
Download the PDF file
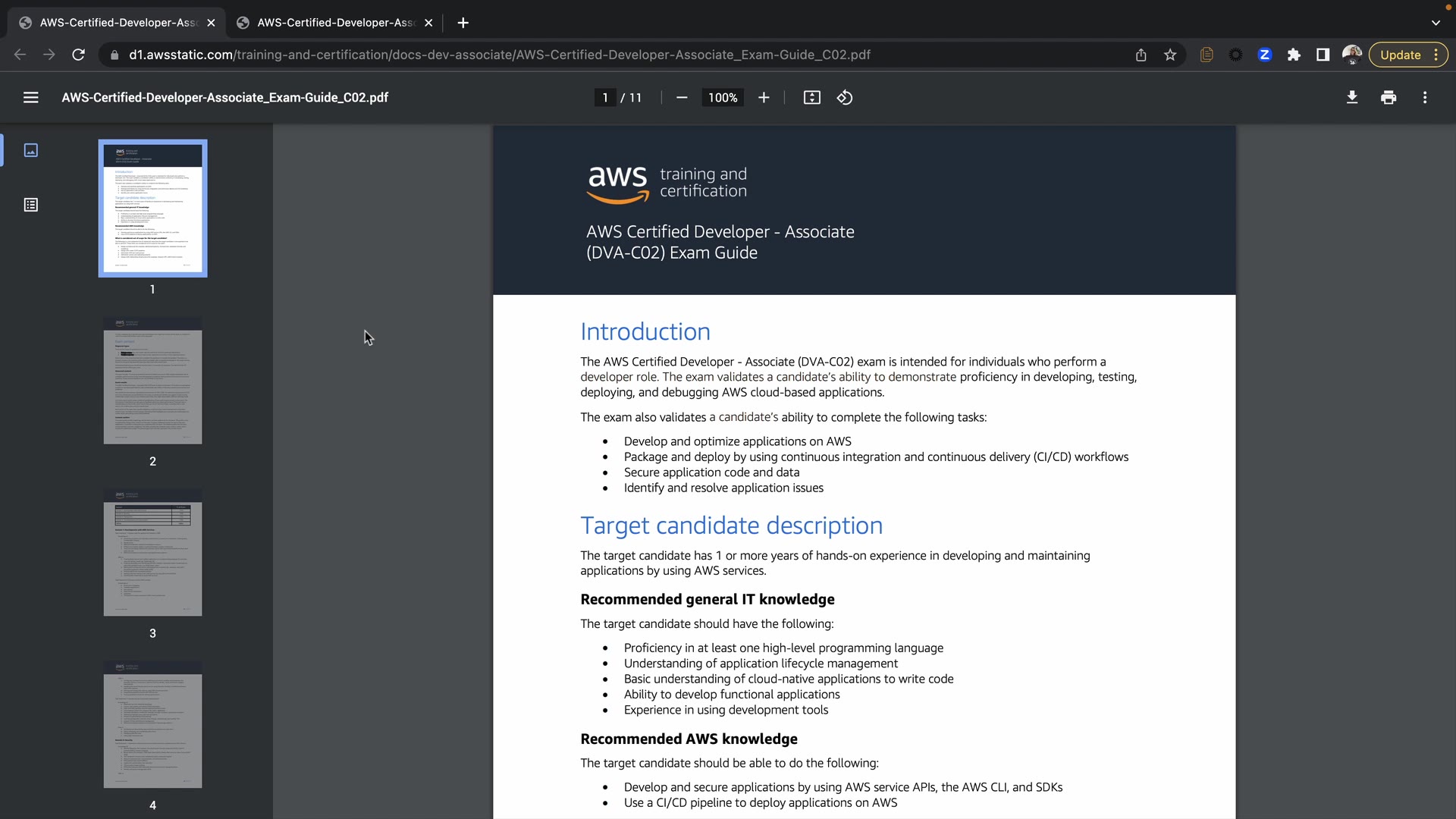[x=1351, y=97]
